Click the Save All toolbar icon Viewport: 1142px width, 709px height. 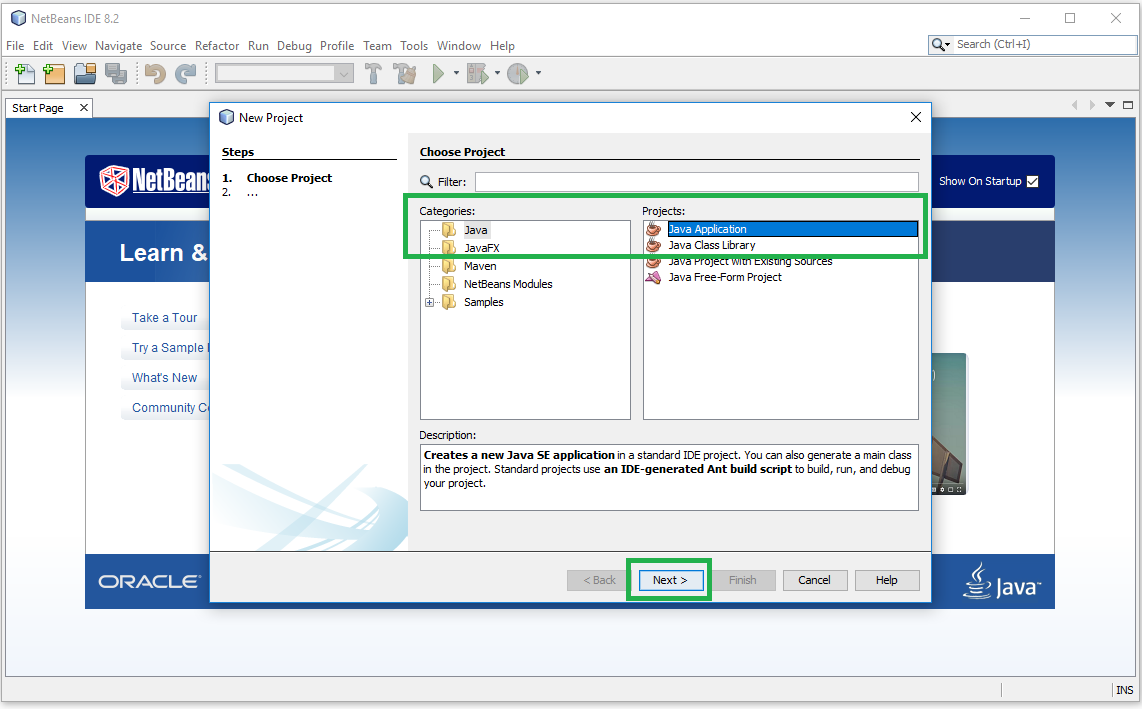(116, 74)
